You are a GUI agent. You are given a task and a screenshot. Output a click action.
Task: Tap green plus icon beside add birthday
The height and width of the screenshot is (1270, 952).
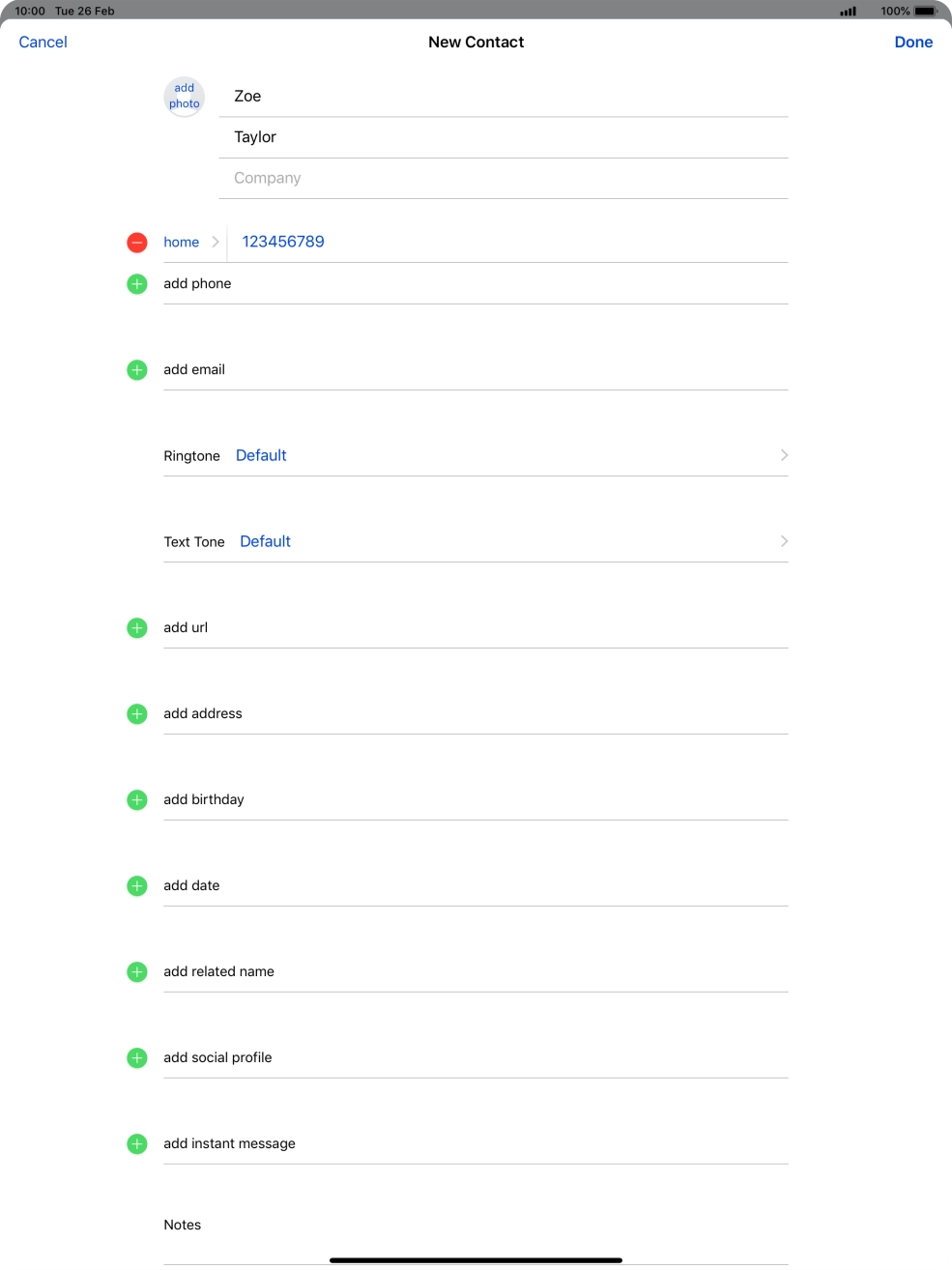click(x=137, y=800)
